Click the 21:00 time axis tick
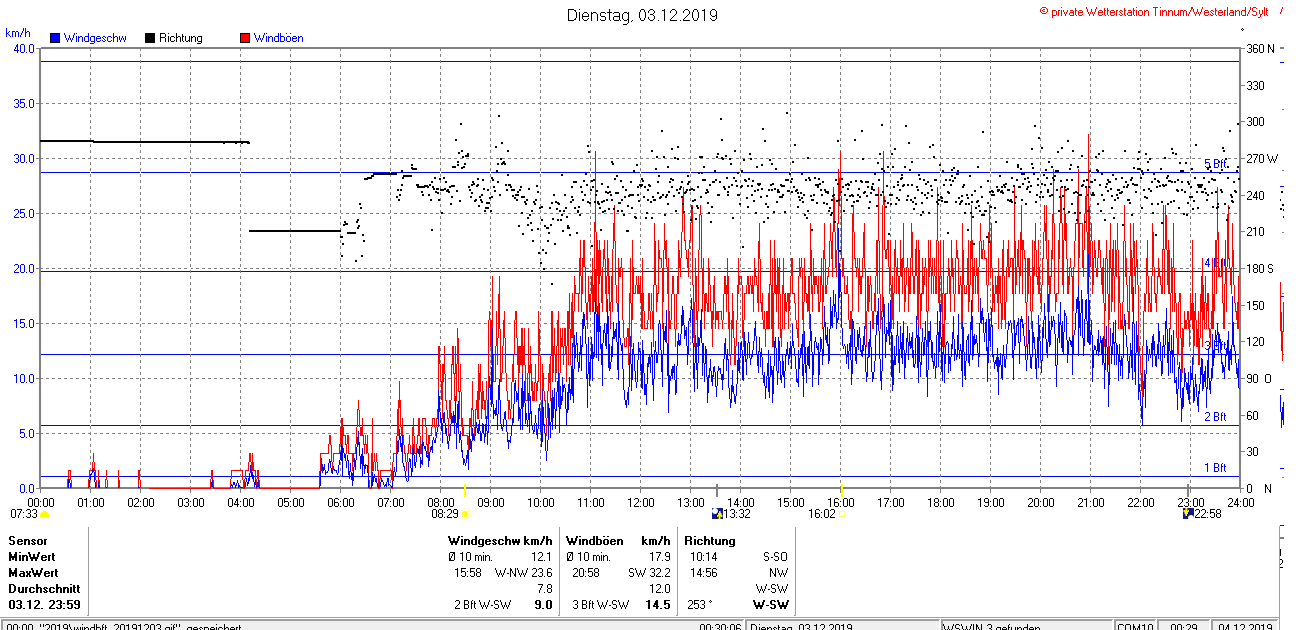Screen dimensions: 1310x630 [1091, 503]
